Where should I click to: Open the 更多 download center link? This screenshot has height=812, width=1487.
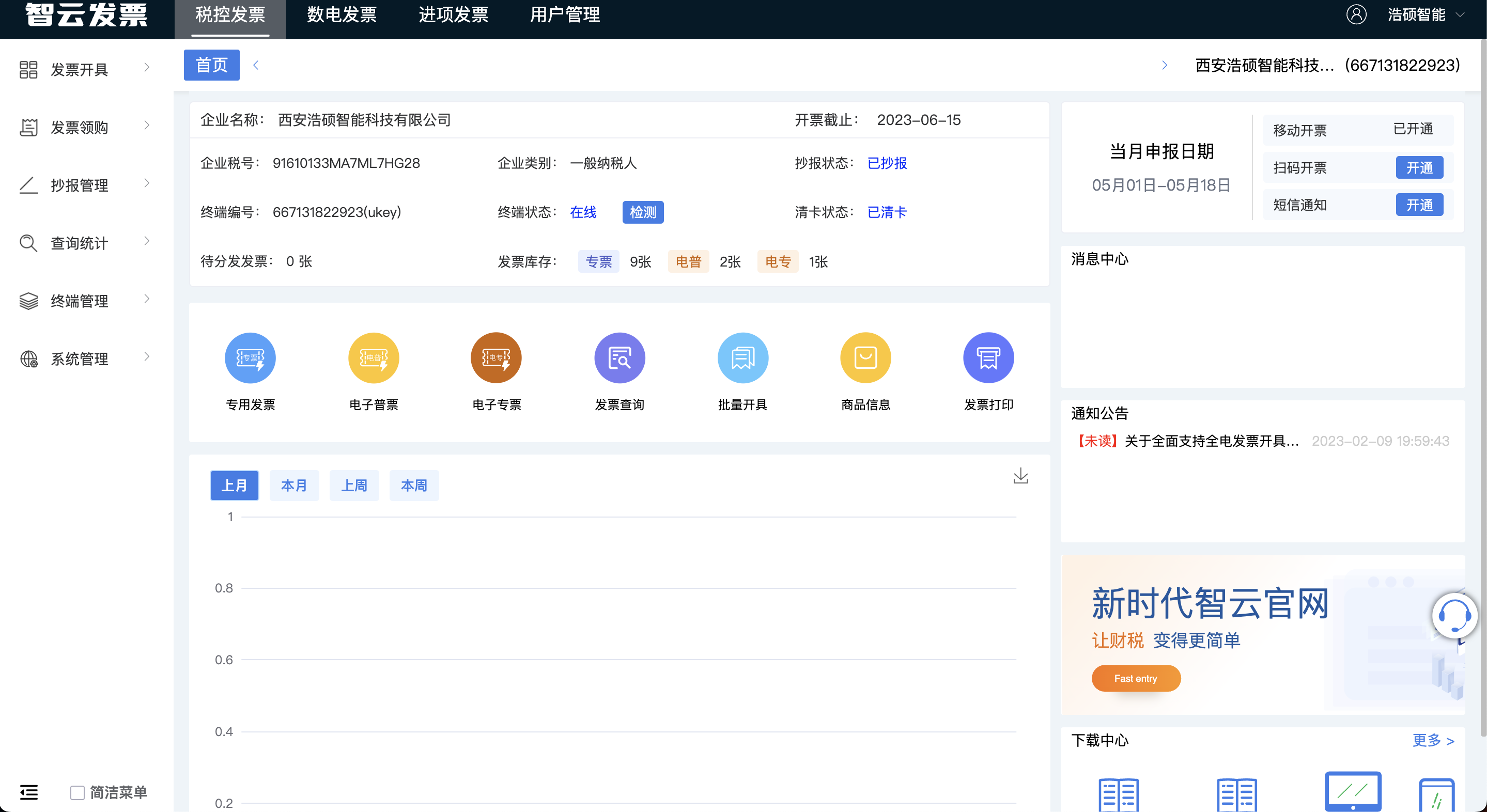point(1433,740)
